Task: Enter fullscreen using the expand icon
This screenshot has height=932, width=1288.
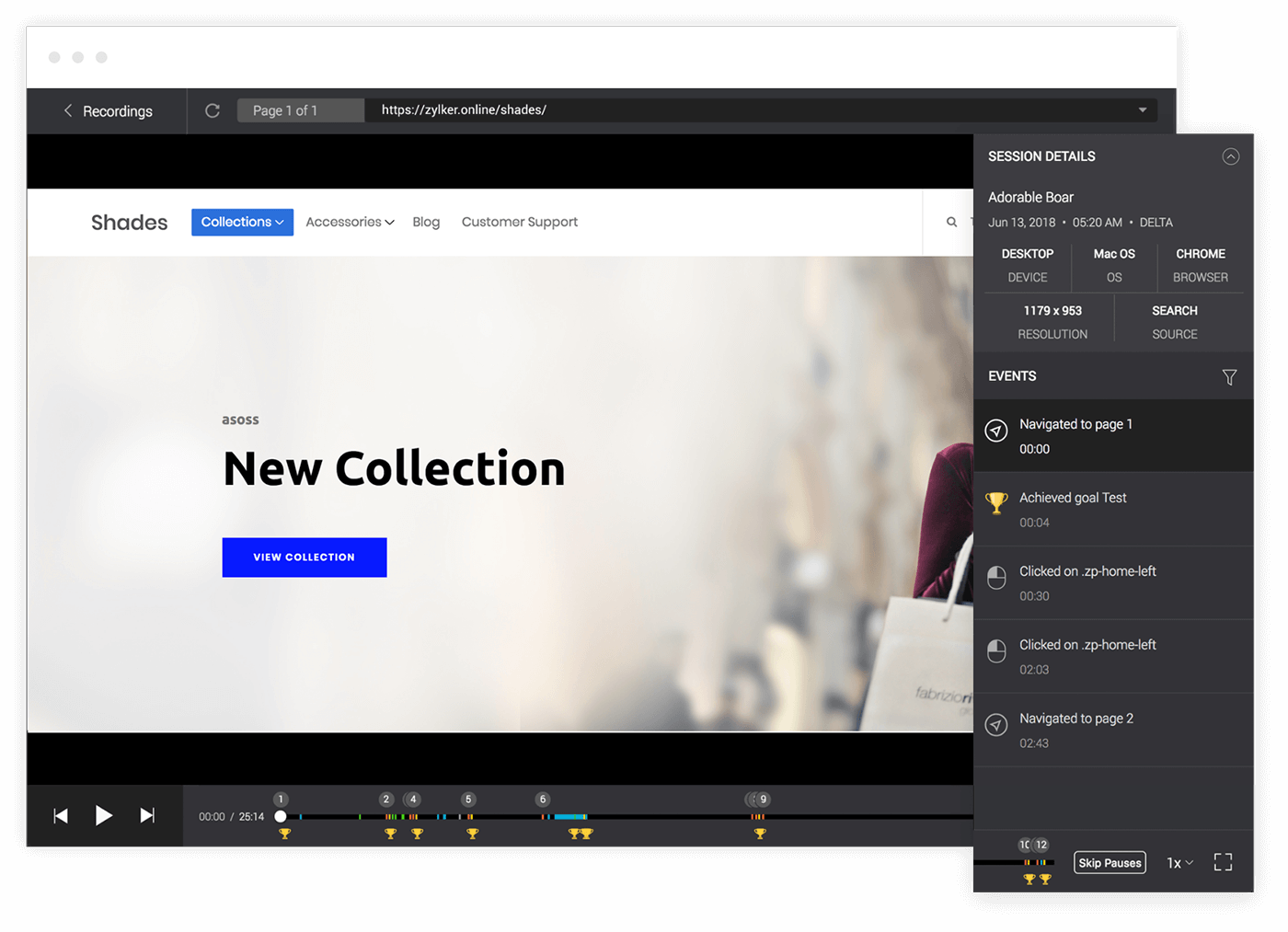Action: [1223, 862]
